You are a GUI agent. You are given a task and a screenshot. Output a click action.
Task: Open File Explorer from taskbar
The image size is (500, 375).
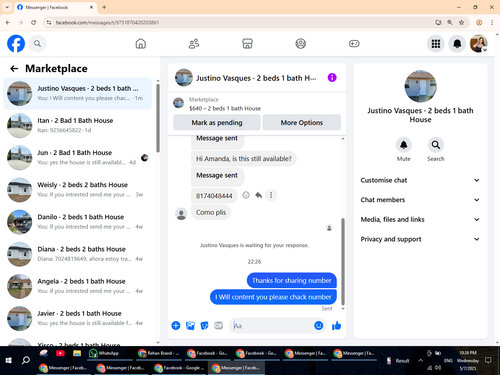pyautogui.click(x=77, y=353)
